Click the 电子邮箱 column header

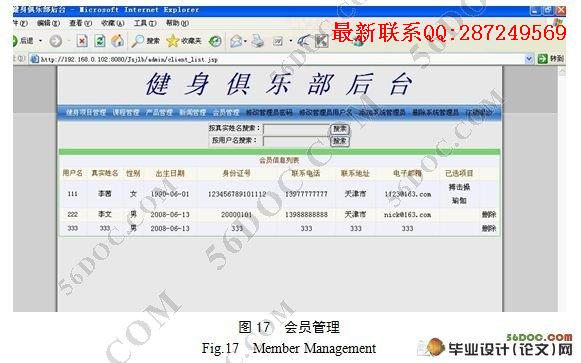407,173
